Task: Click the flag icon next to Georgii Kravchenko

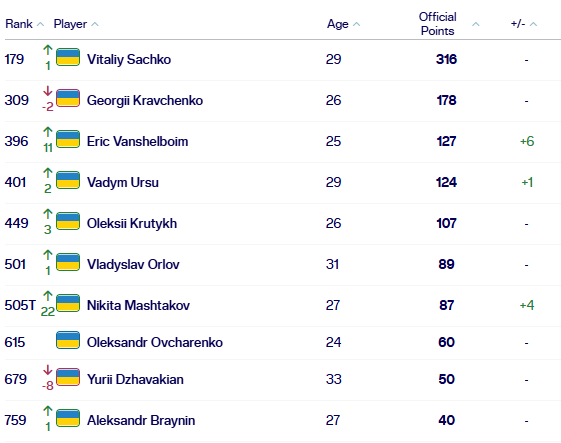Action: pyautogui.click(x=68, y=98)
